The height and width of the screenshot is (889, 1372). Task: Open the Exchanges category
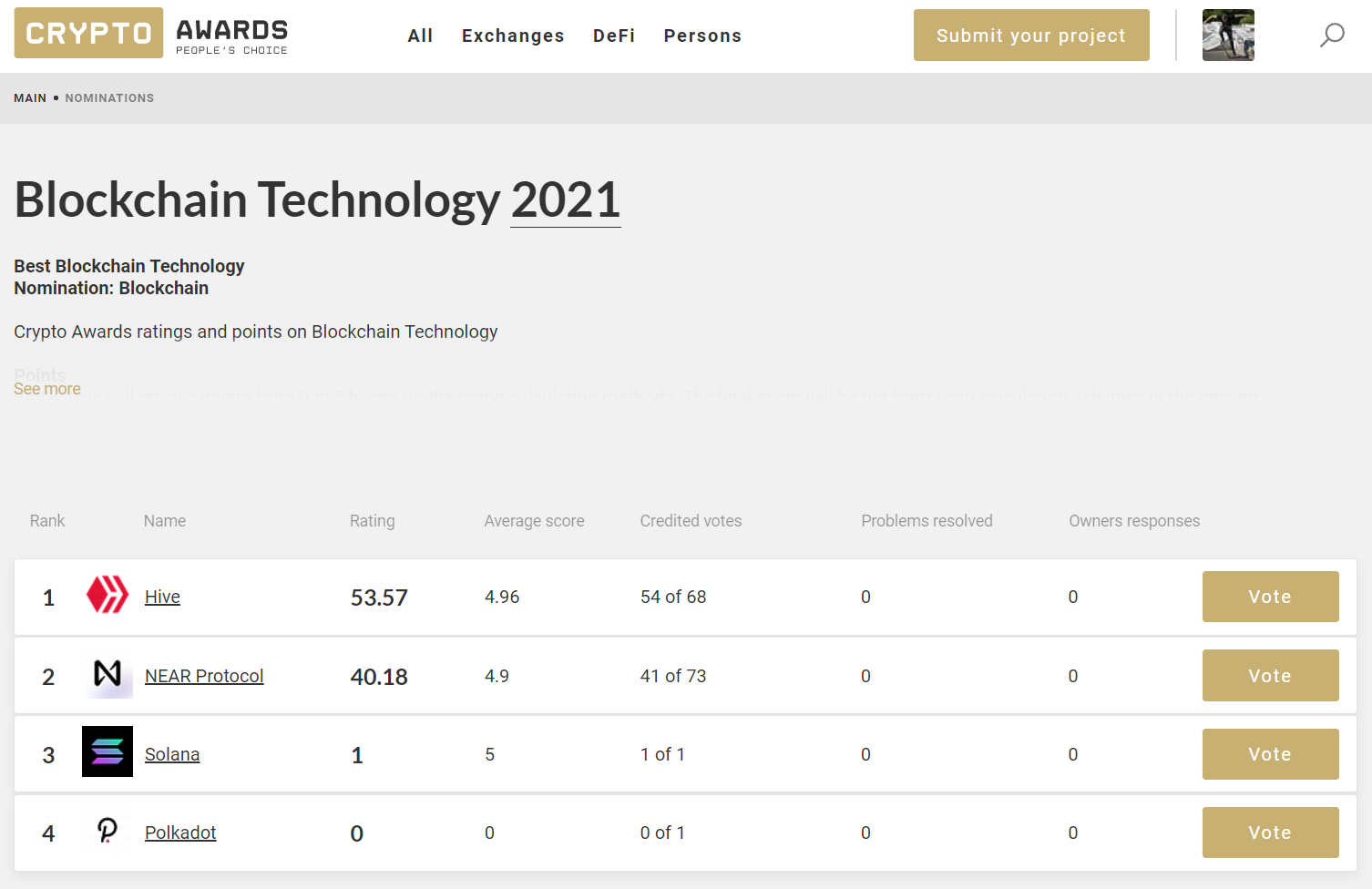(x=513, y=36)
